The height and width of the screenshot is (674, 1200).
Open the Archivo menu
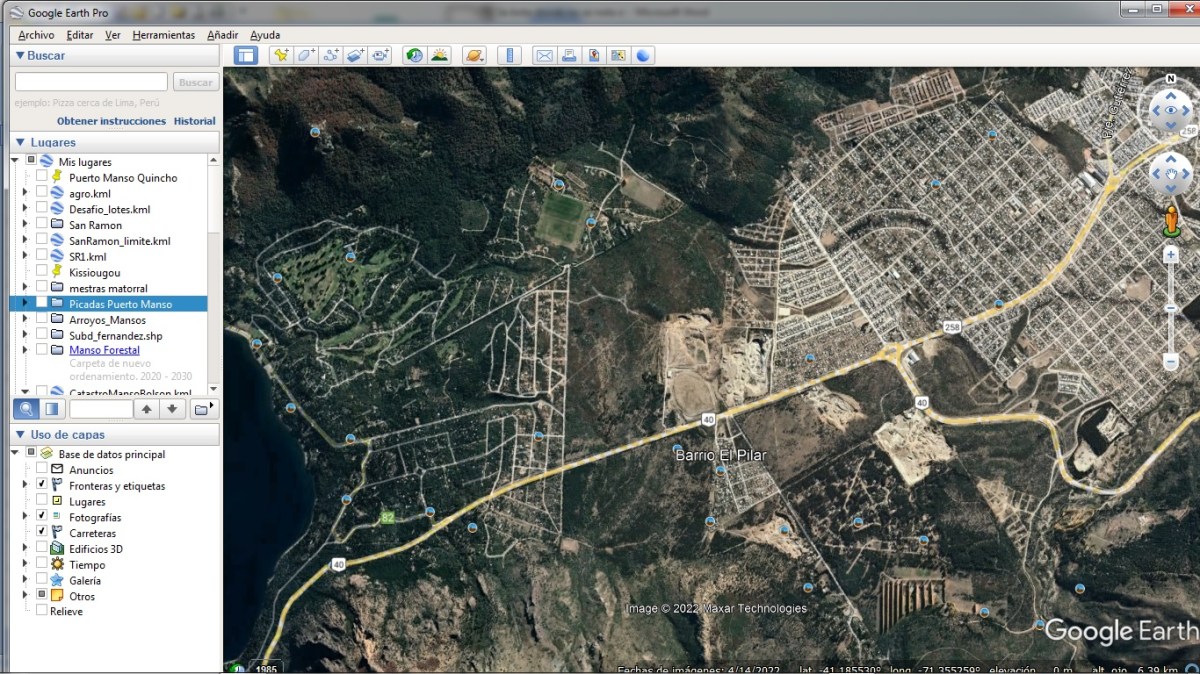(36, 35)
